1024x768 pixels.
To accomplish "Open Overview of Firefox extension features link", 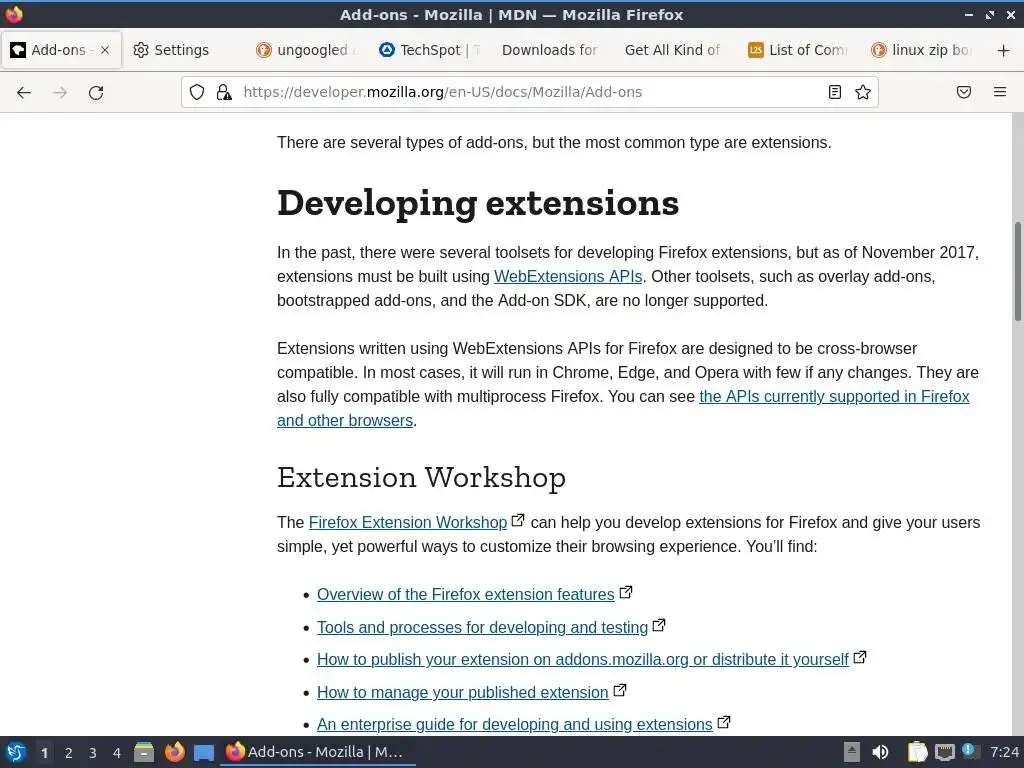I will 466,595.
